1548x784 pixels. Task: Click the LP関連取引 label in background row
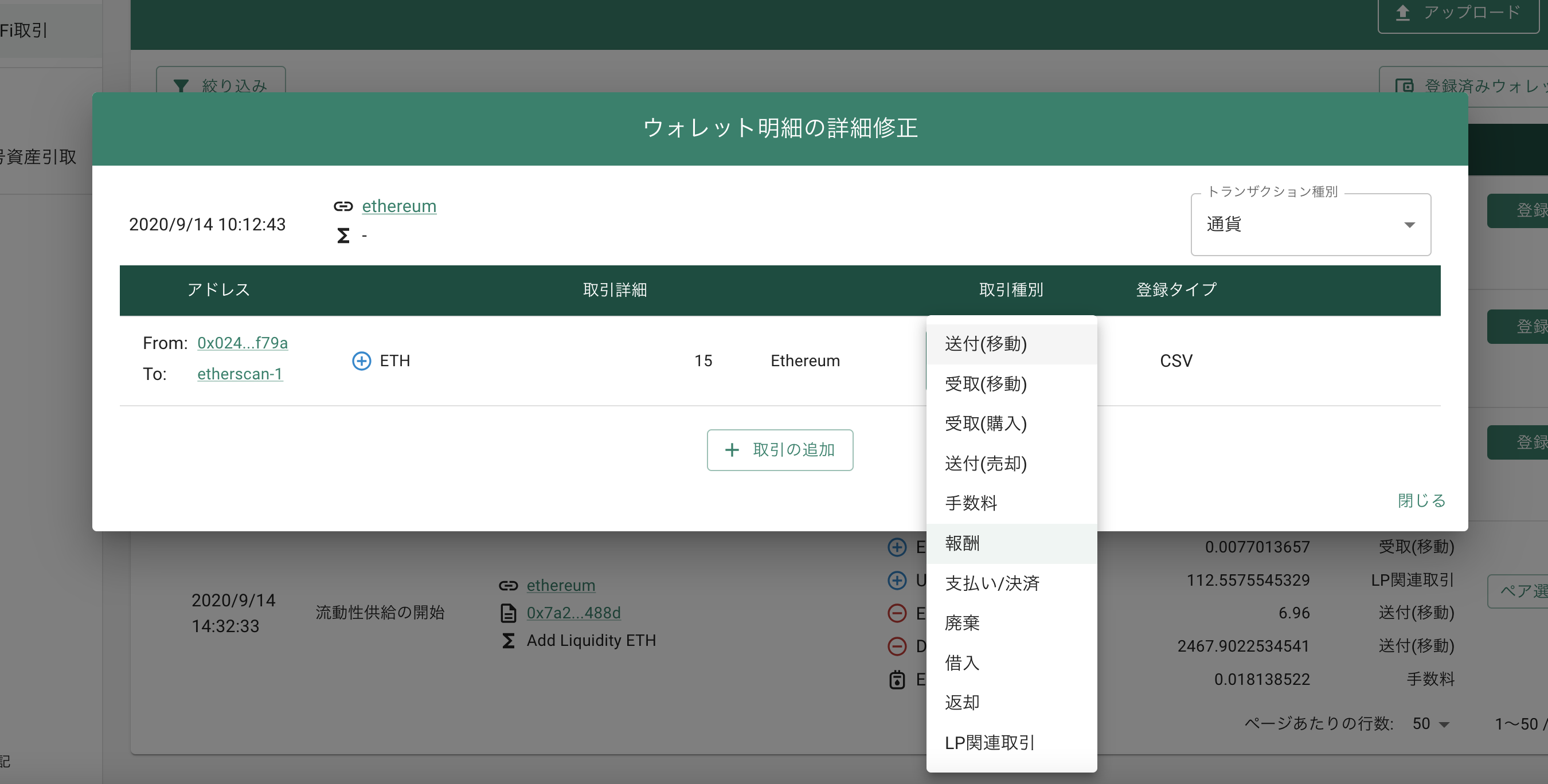point(1412,580)
